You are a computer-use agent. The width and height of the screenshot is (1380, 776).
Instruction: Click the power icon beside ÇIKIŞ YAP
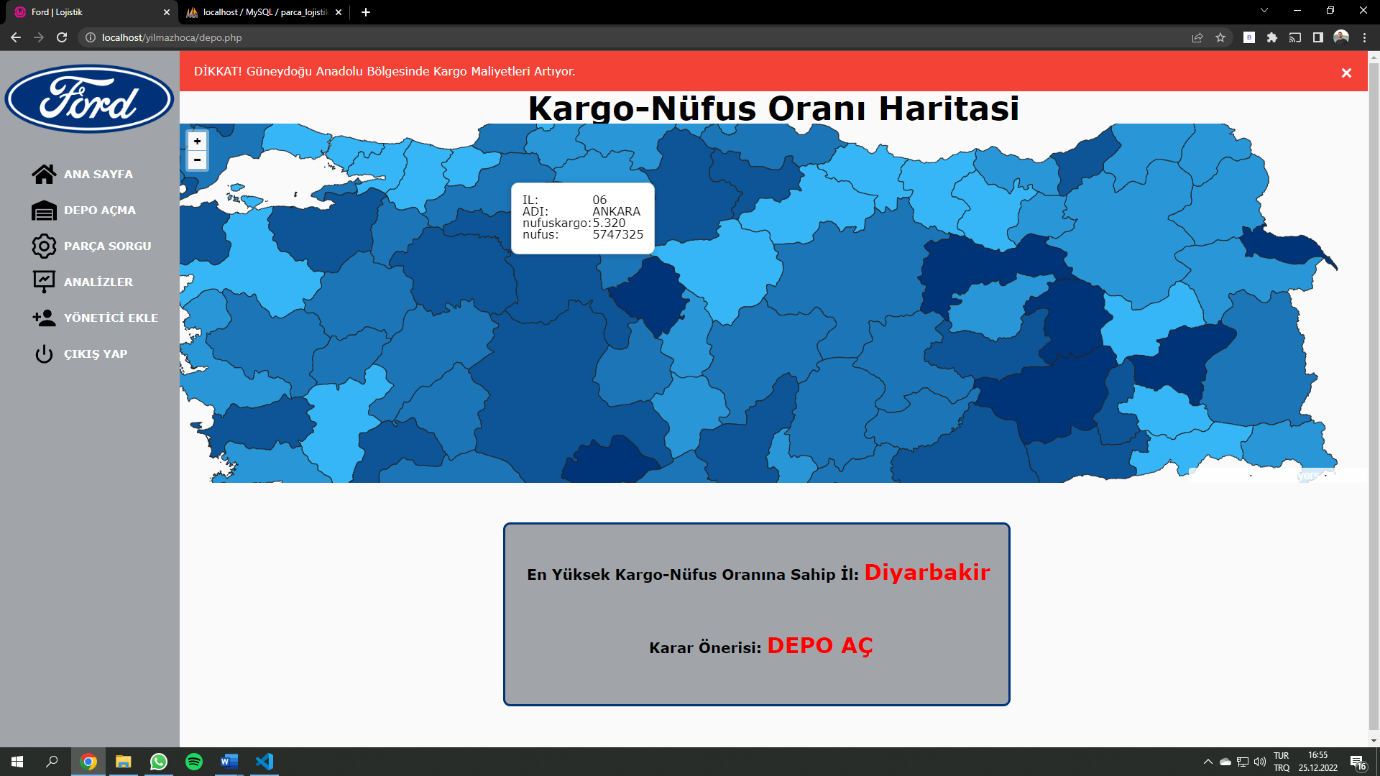[x=44, y=354]
